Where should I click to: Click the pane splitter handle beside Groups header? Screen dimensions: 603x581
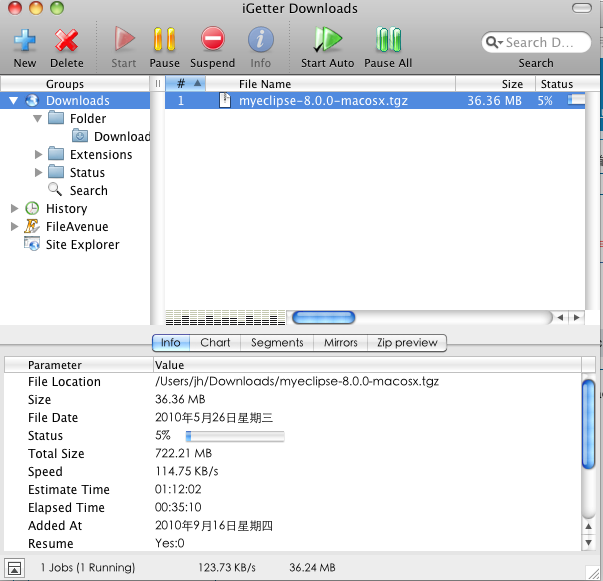tap(158, 84)
